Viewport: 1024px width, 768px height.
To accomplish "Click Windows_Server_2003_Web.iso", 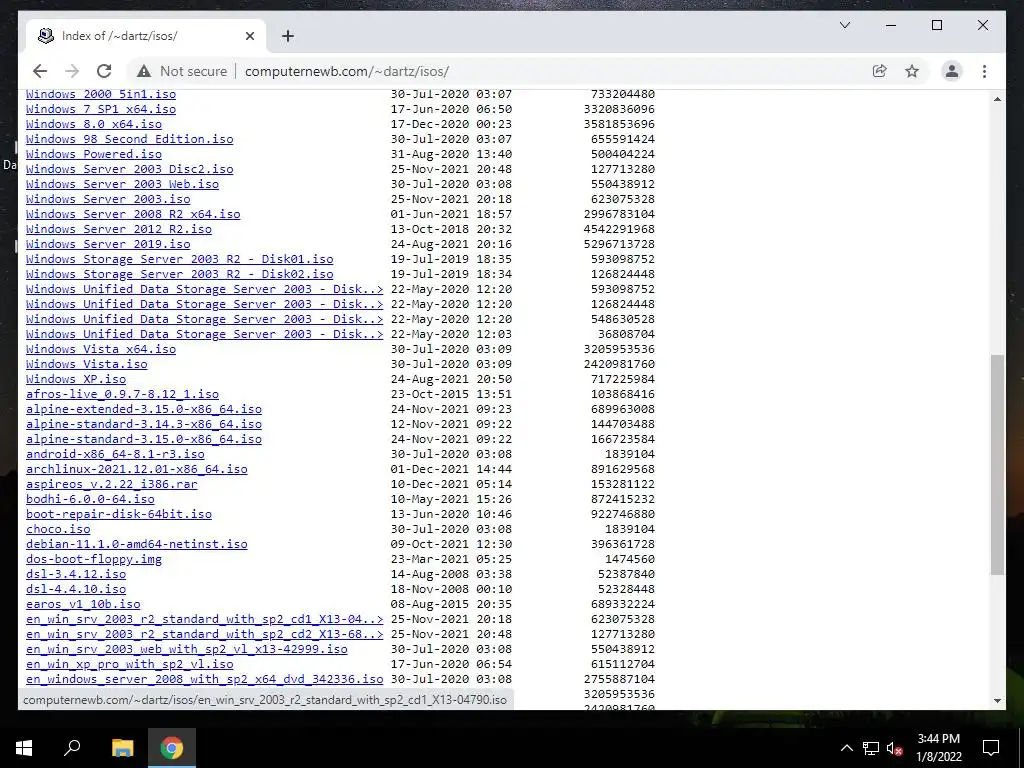I will click(x=122, y=184).
